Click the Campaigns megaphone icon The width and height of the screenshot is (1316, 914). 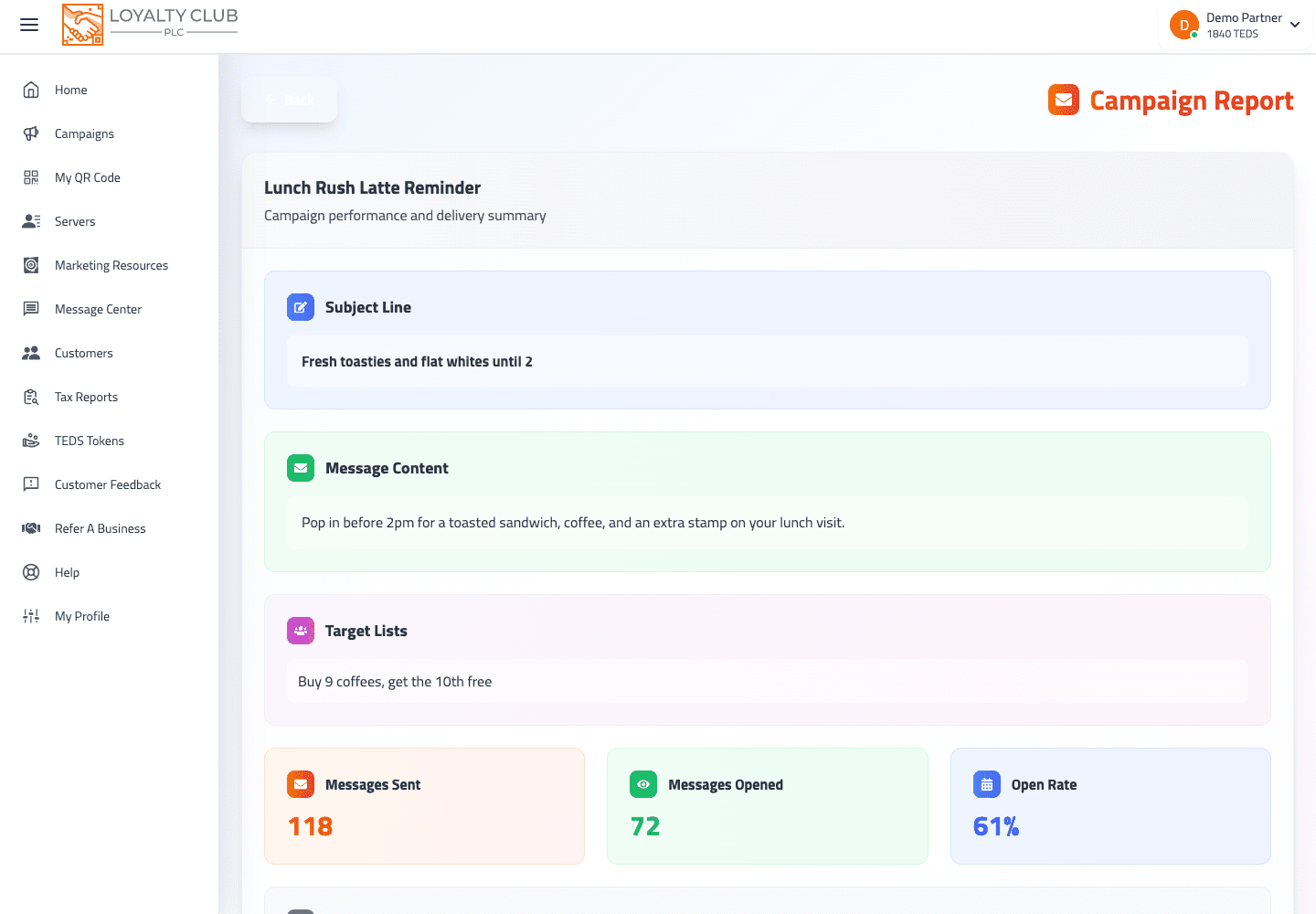point(31,133)
